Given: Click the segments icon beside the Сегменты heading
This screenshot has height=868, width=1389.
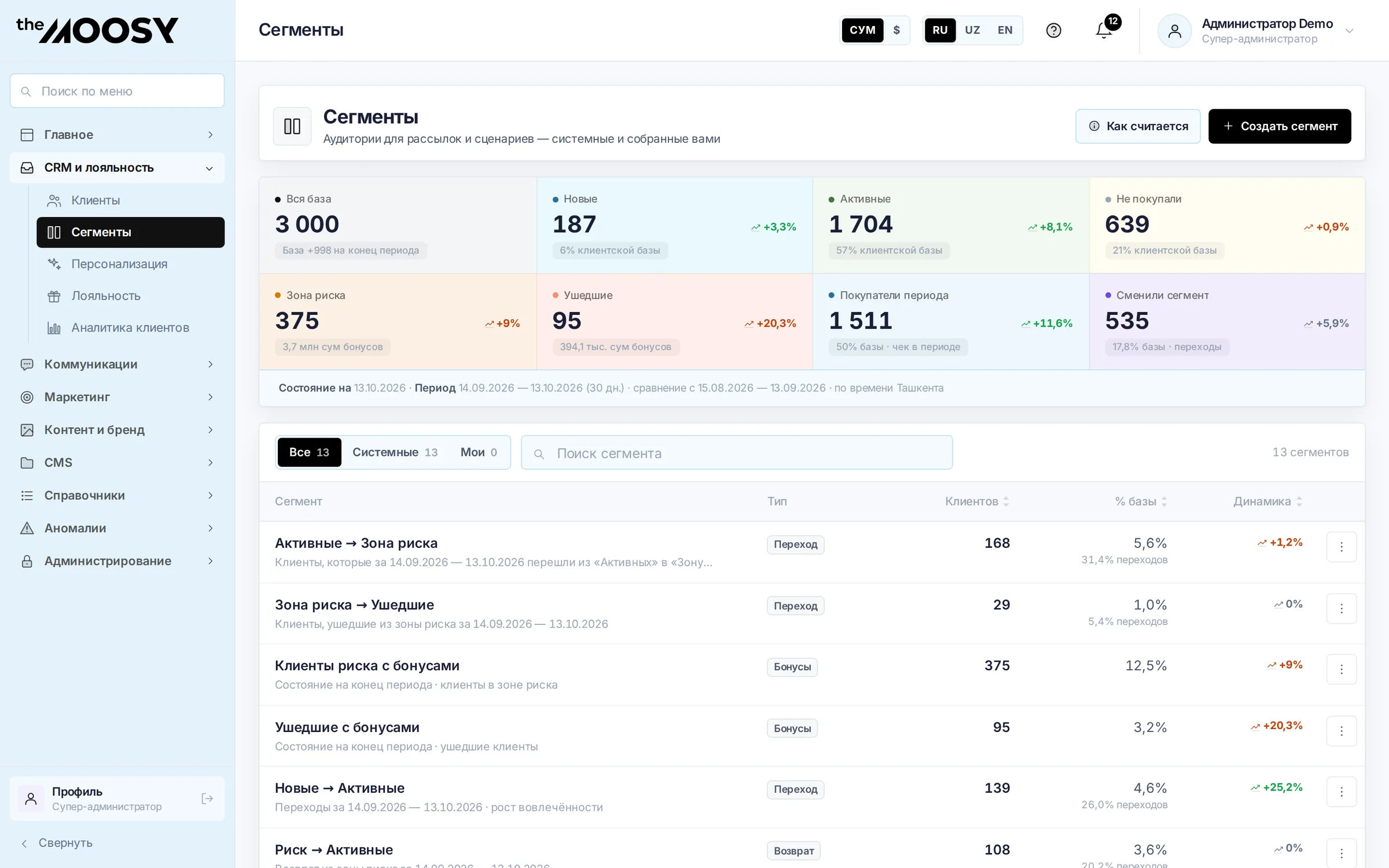Looking at the screenshot, I should pos(292,126).
